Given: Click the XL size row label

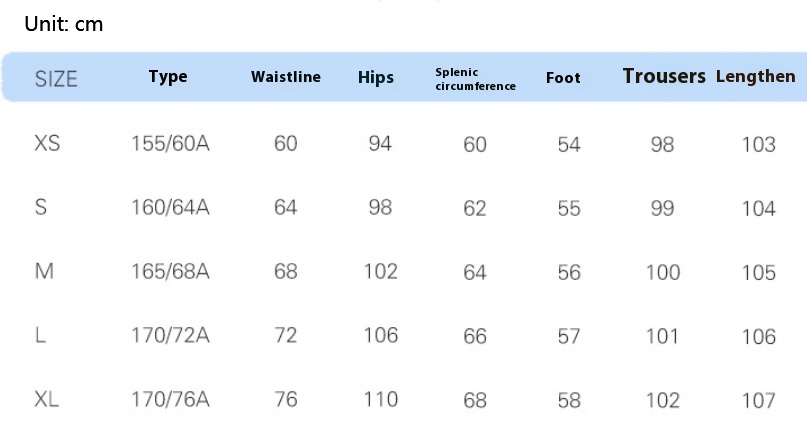Looking at the screenshot, I should 47,399.
